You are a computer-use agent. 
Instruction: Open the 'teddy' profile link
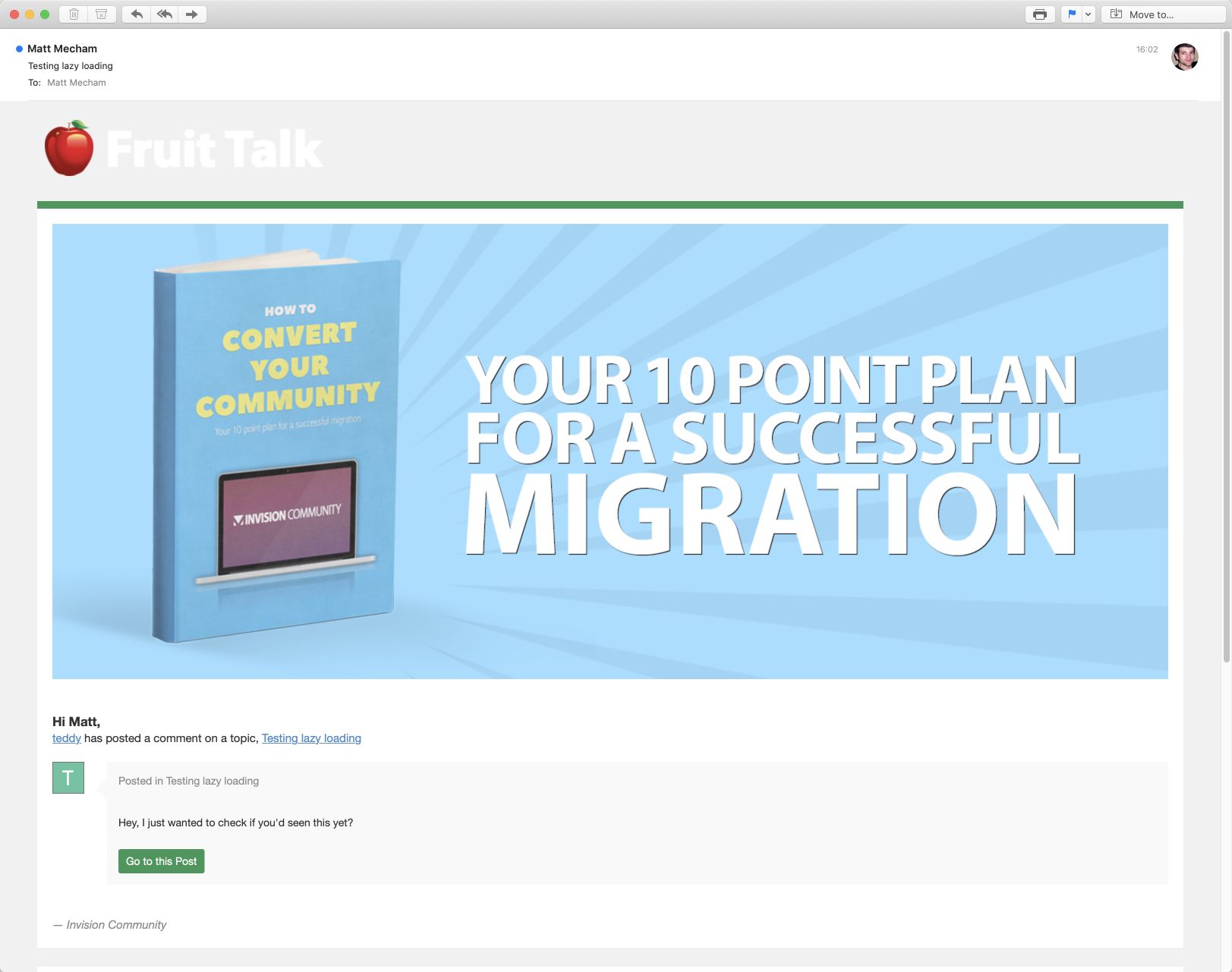point(66,738)
